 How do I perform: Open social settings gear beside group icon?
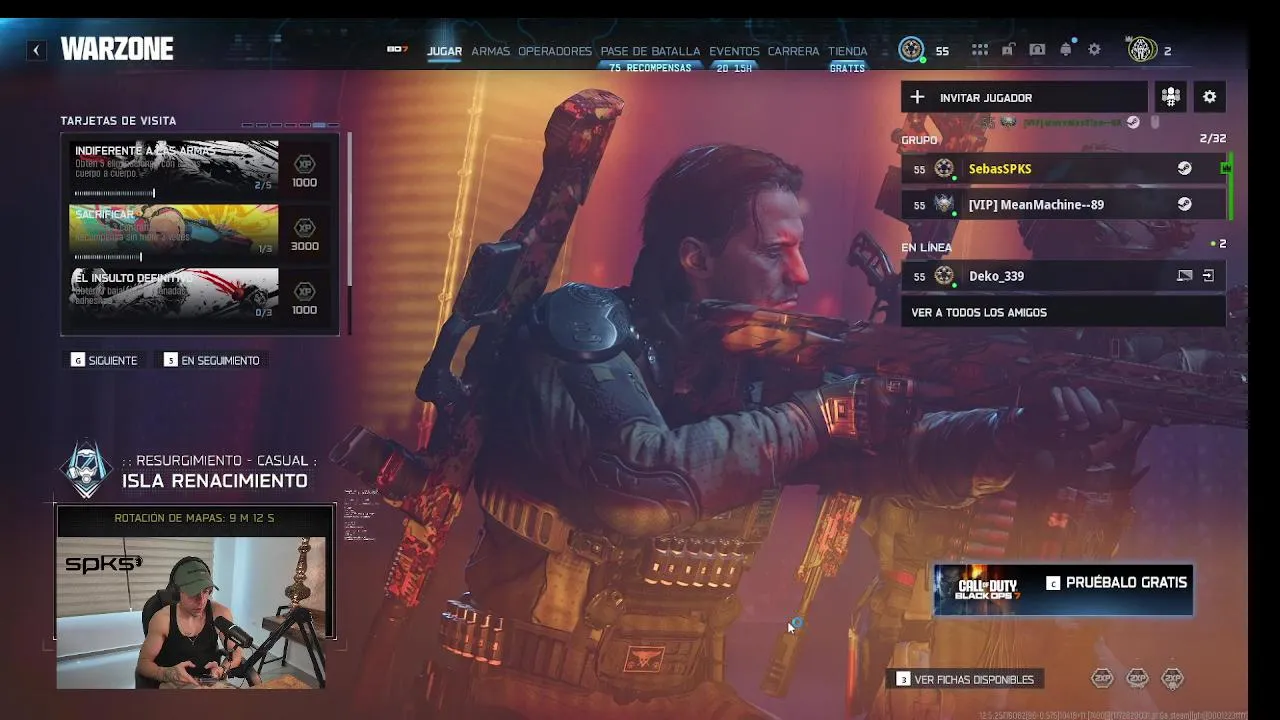[x=1209, y=97]
